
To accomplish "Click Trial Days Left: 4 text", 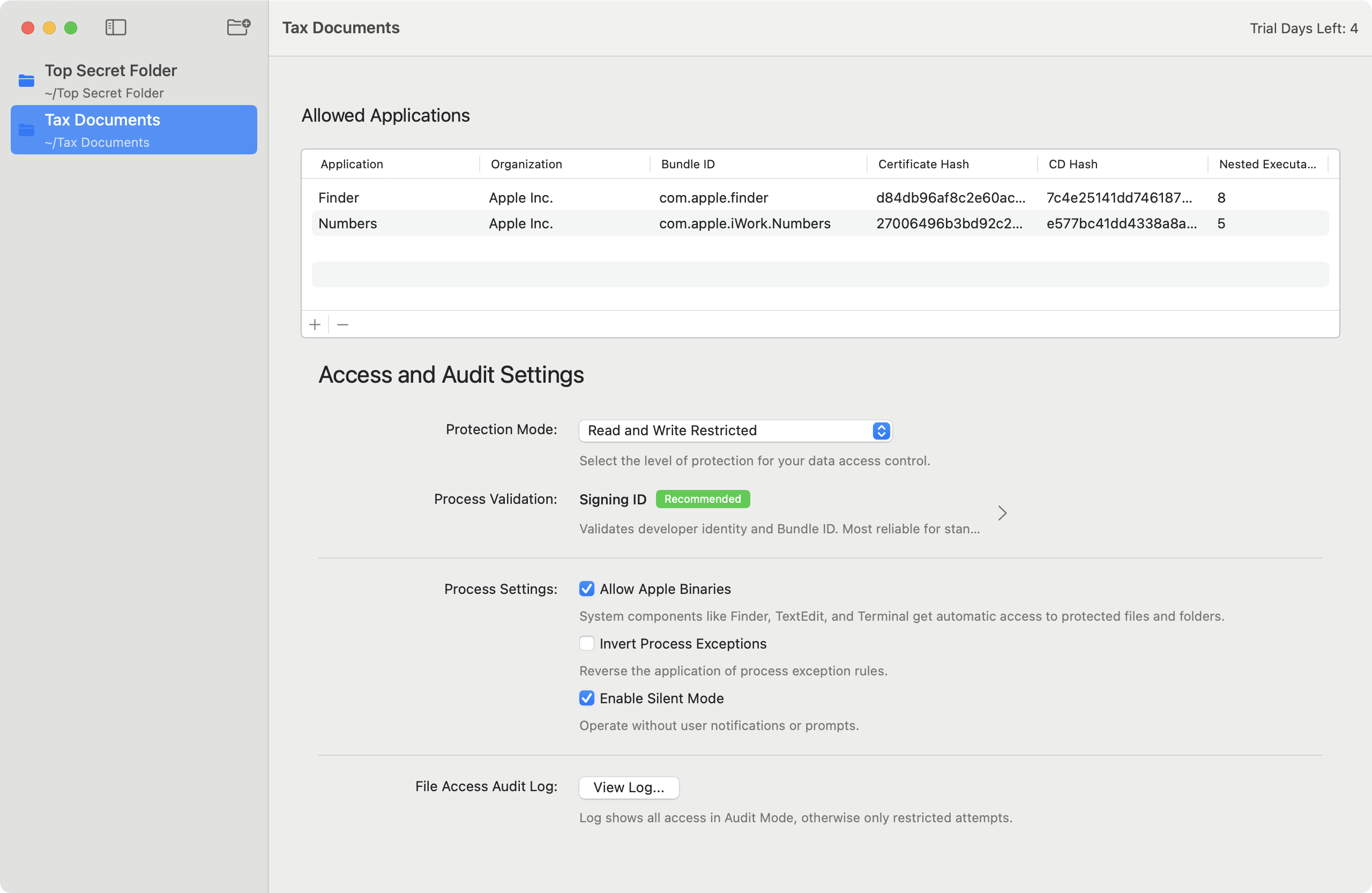I will 1303,28.
